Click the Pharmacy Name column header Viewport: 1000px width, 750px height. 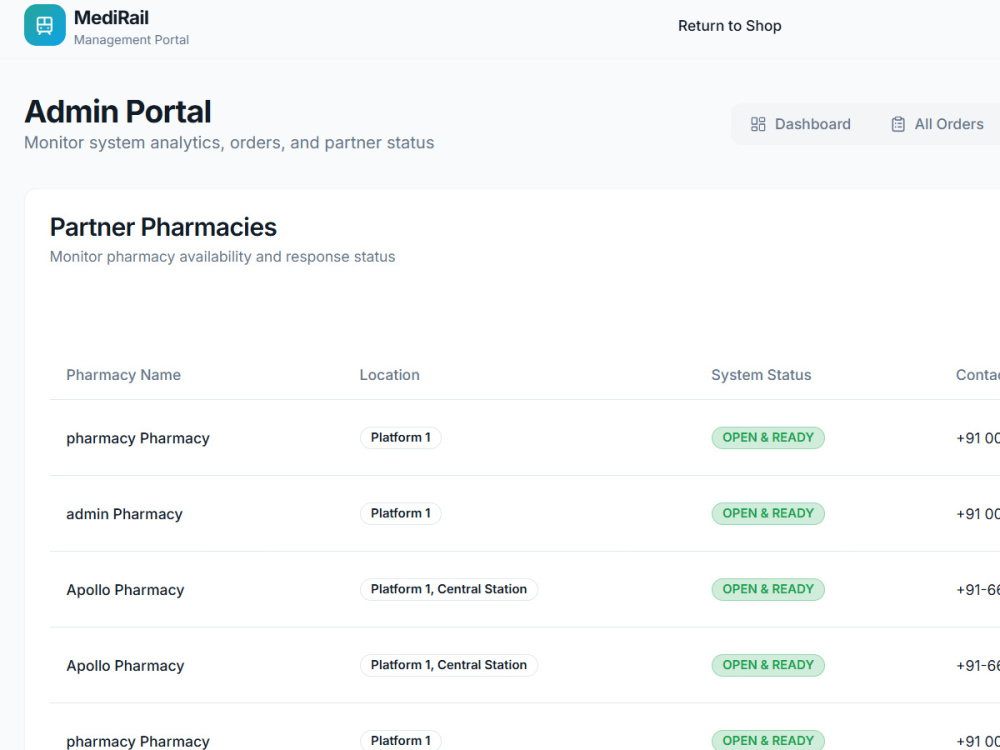(124, 375)
